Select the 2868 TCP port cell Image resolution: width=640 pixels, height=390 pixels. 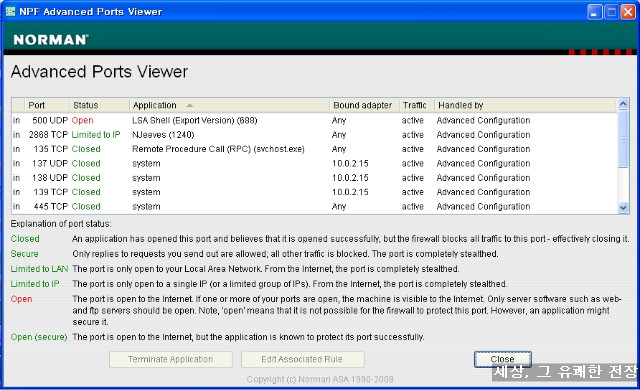pos(48,135)
